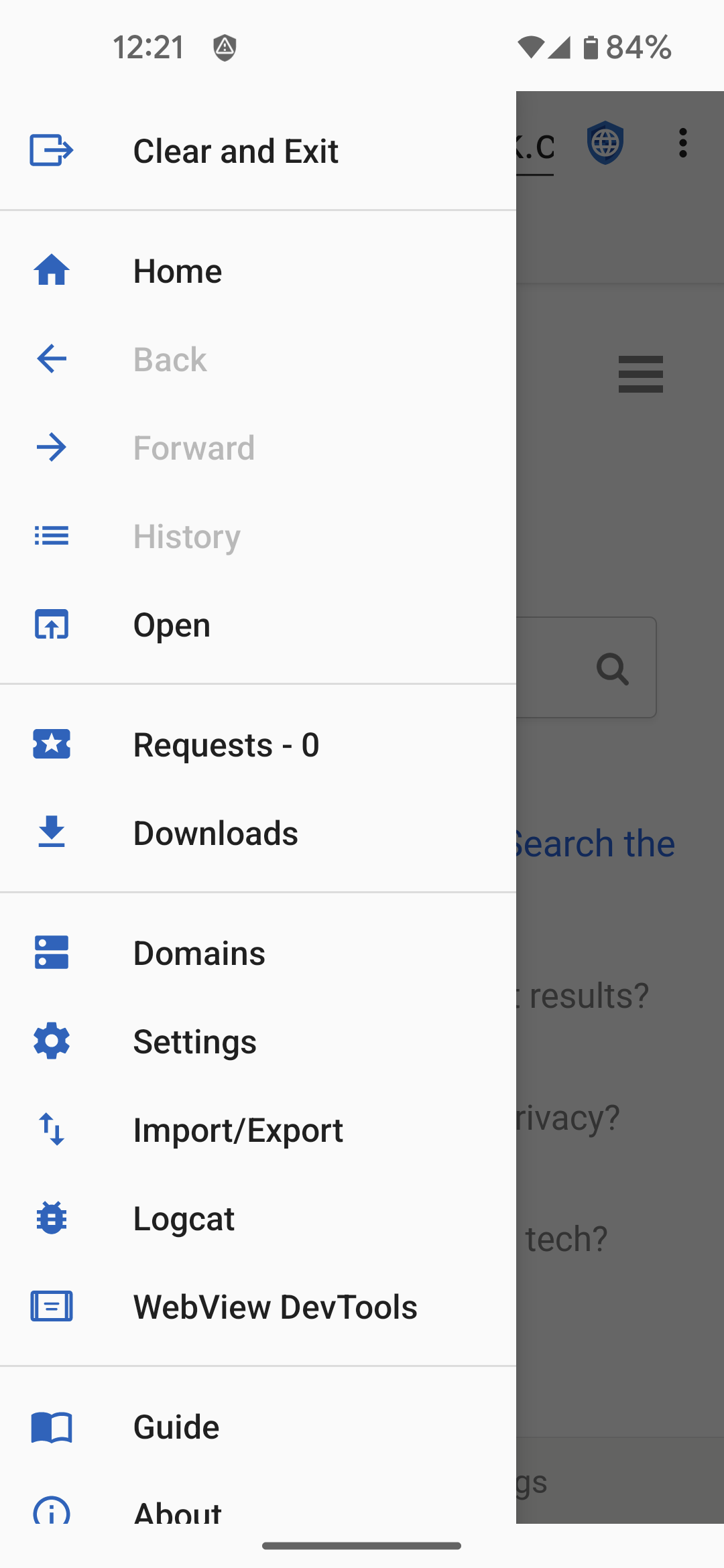Tap the Domains icon in drawer

[52, 952]
